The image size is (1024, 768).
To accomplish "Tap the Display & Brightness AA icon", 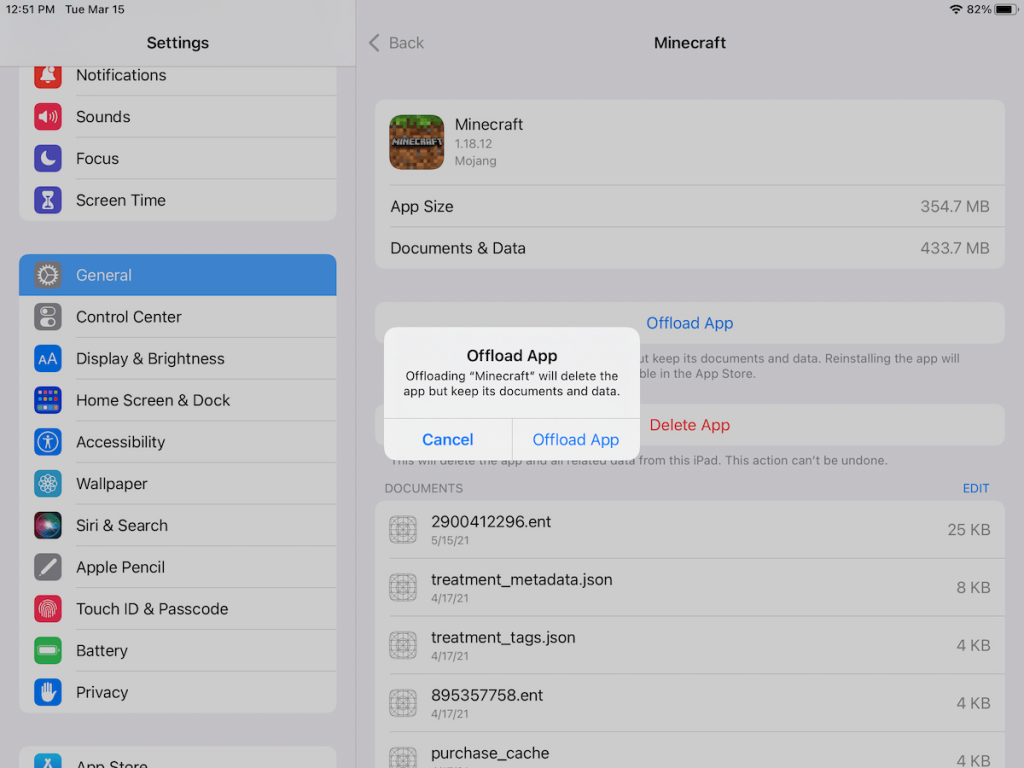I will pyautogui.click(x=48, y=359).
